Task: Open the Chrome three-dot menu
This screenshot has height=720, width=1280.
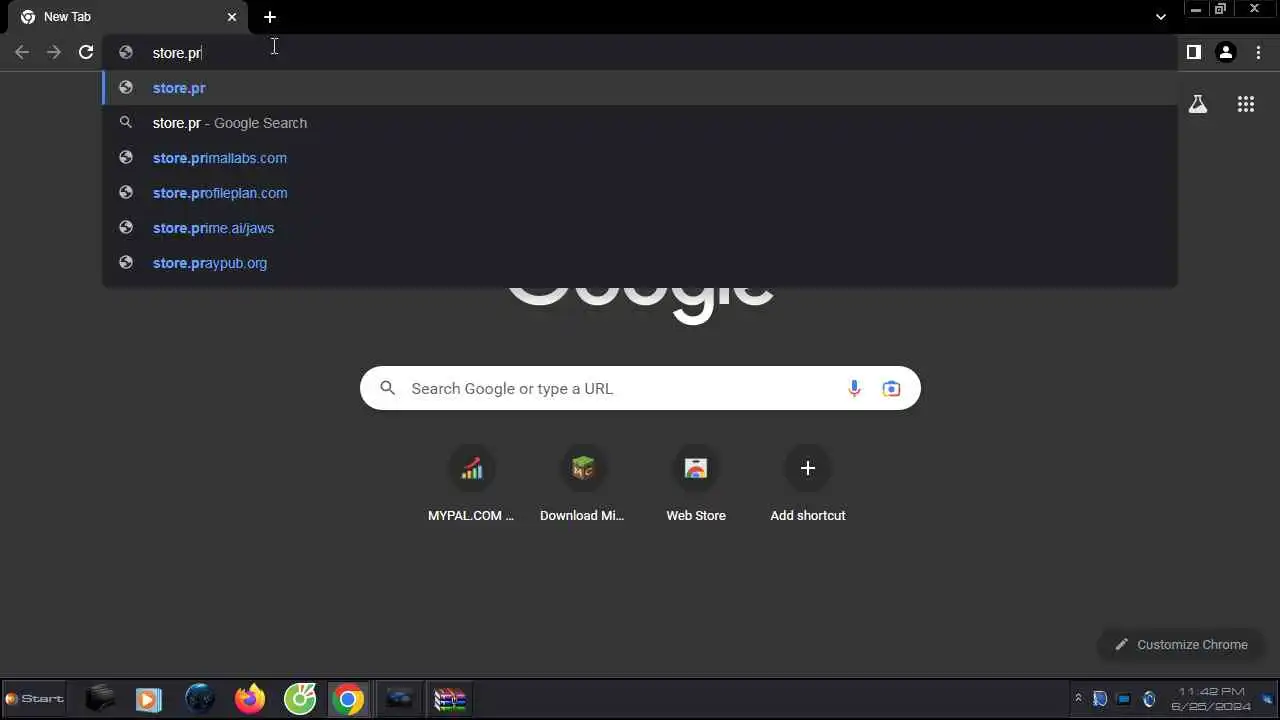Action: point(1259,52)
